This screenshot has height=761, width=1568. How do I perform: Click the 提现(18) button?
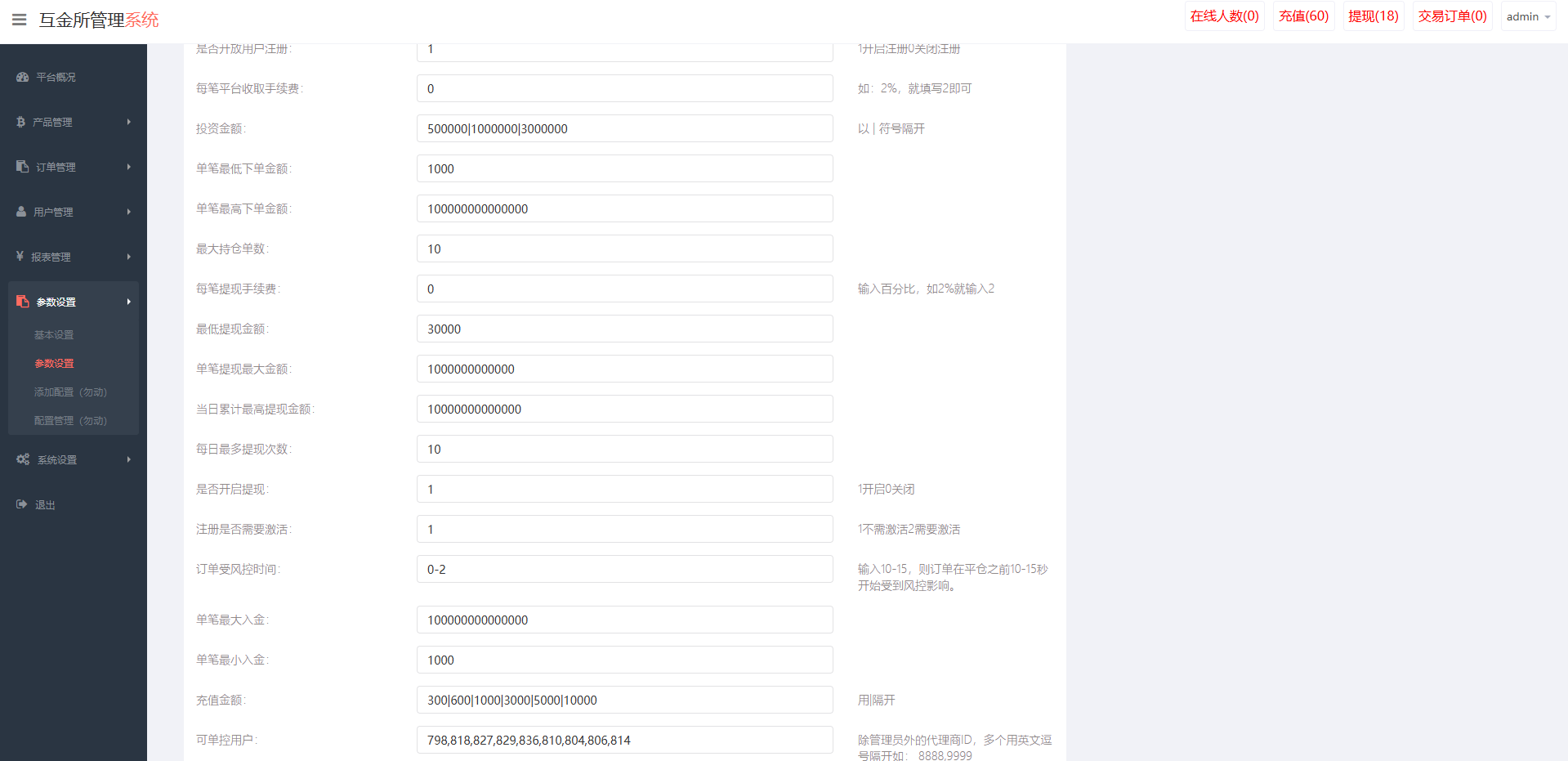pos(1373,16)
